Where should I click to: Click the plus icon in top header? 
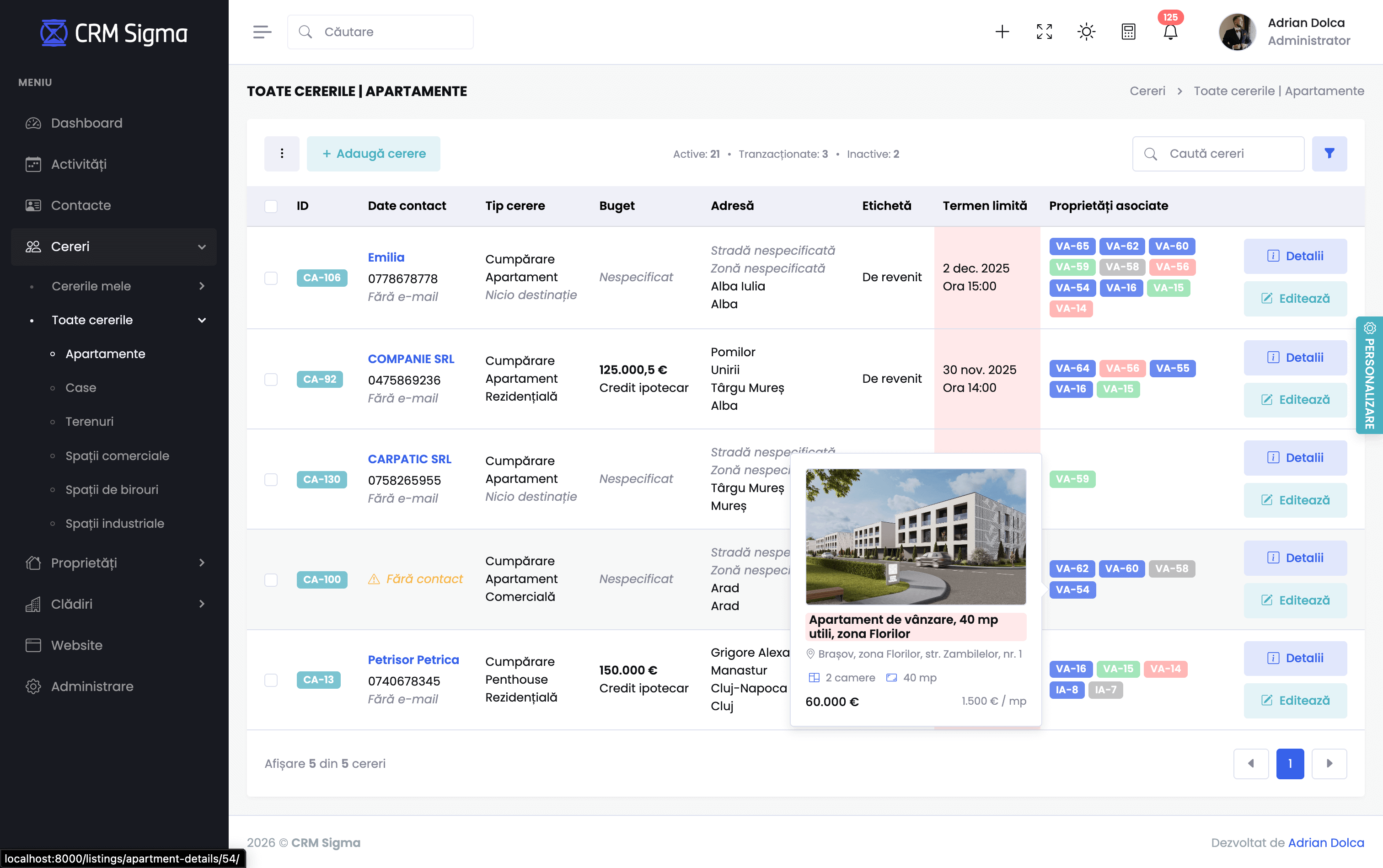1002,32
